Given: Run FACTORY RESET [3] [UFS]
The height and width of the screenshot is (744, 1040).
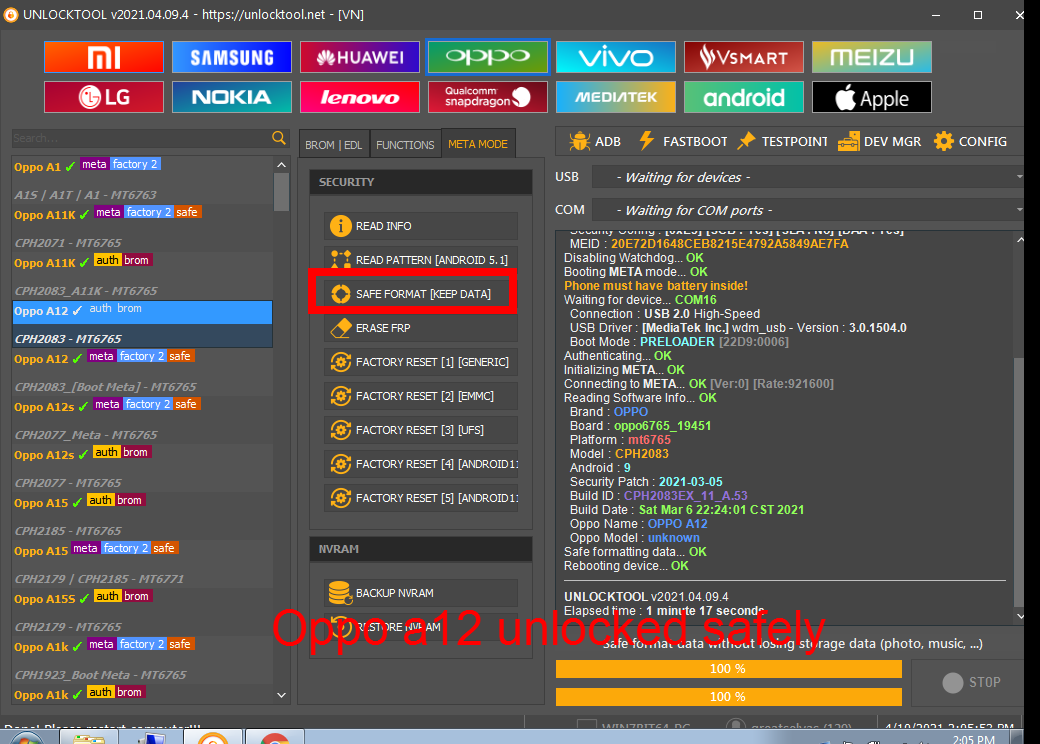Looking at the screenshot, I should [421, 430].
